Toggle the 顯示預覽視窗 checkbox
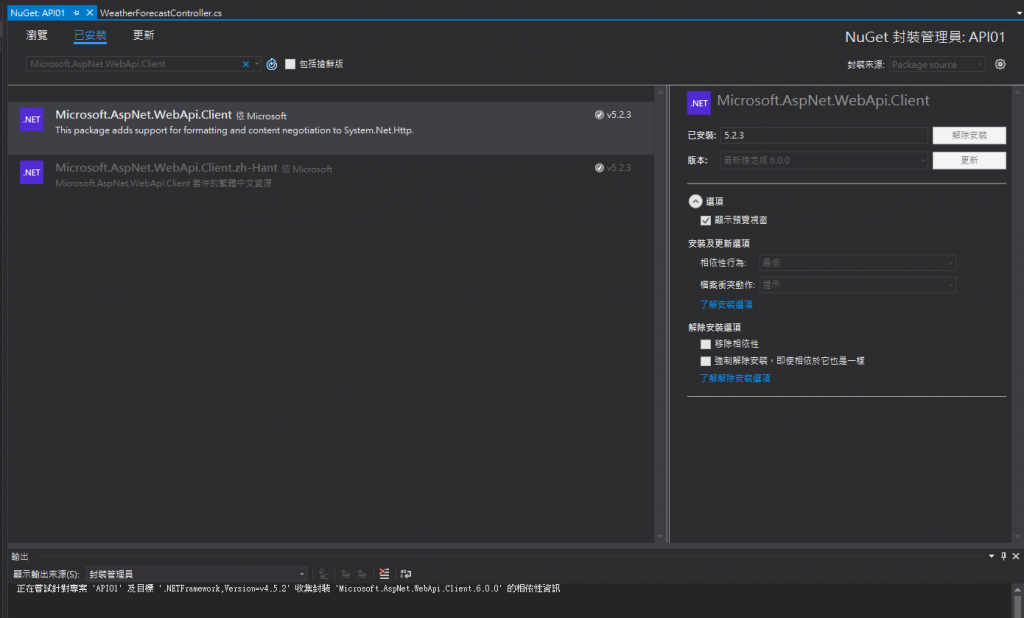This screenshot has height=618, width=1024. tap(705, 220)
